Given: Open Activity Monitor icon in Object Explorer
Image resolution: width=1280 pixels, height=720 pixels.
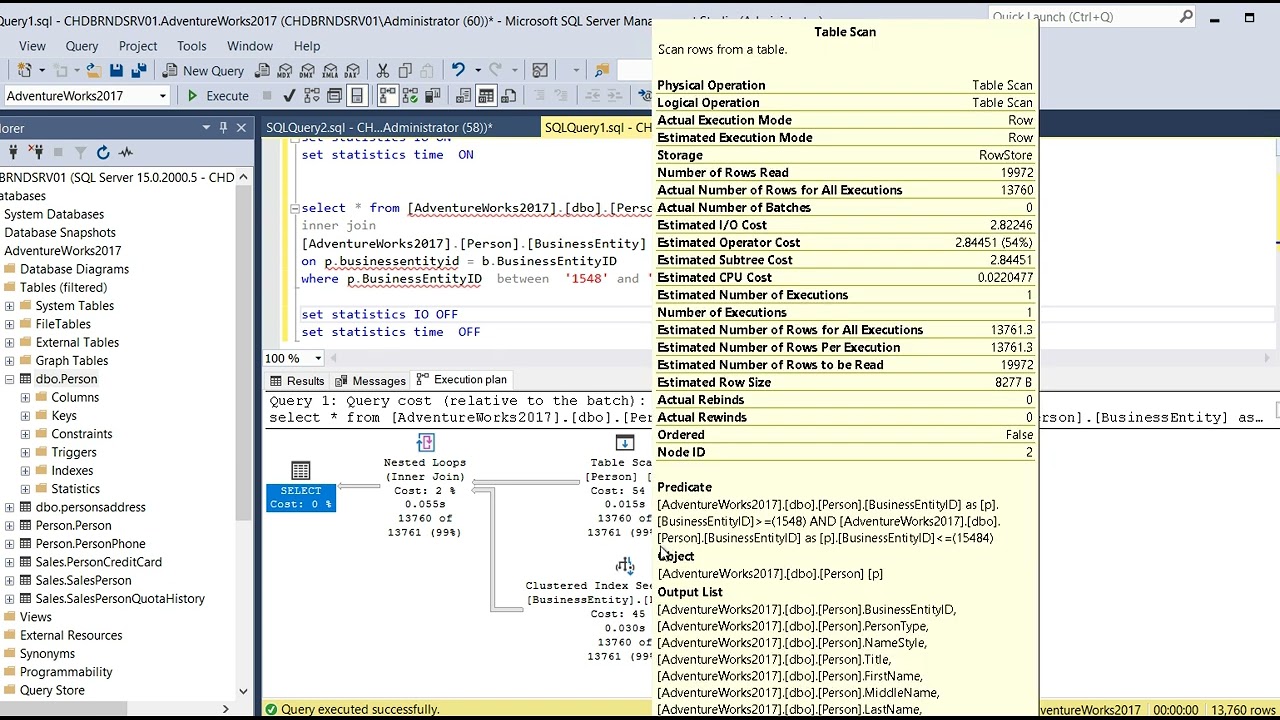Looking at the screenshot, I should pos(125,152).
